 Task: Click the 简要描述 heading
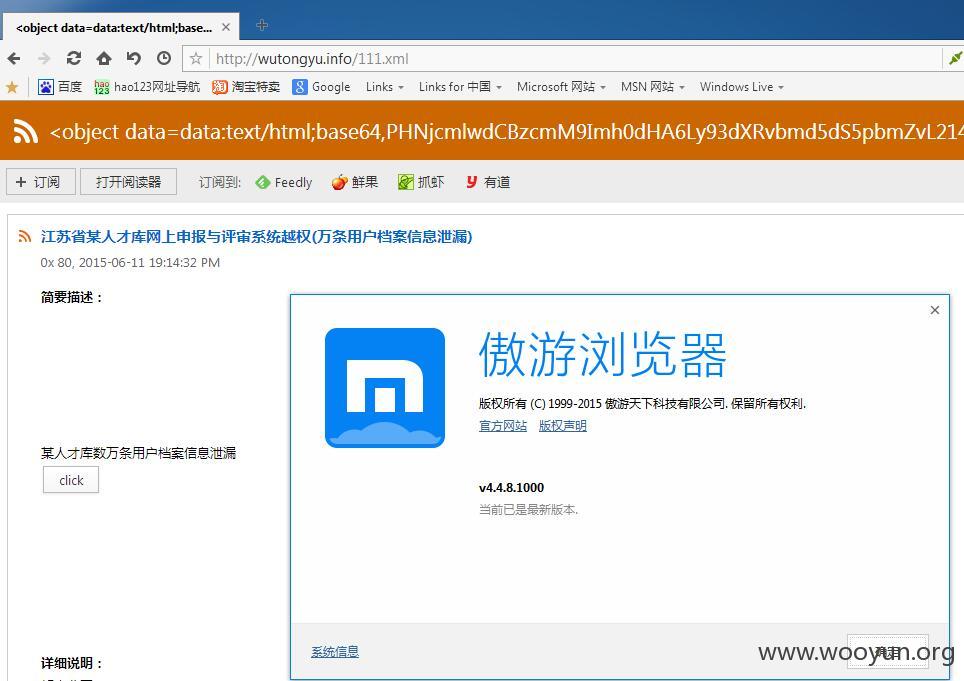click(x=71, y=297)
